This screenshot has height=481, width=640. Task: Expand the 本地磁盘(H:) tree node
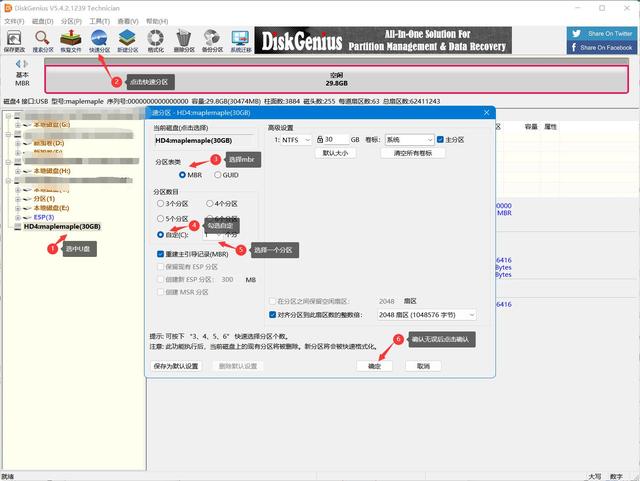[x=18, y=171]
